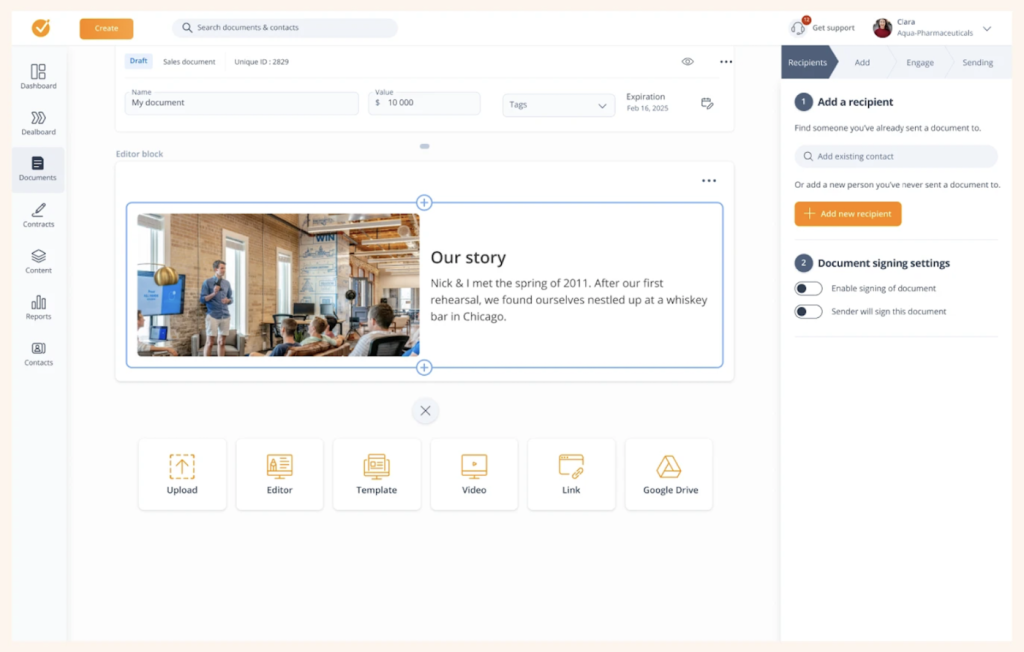The height and width of the screenshot is (652, 1024).
Task: Open the Contracts section
Action: [38, 214]
